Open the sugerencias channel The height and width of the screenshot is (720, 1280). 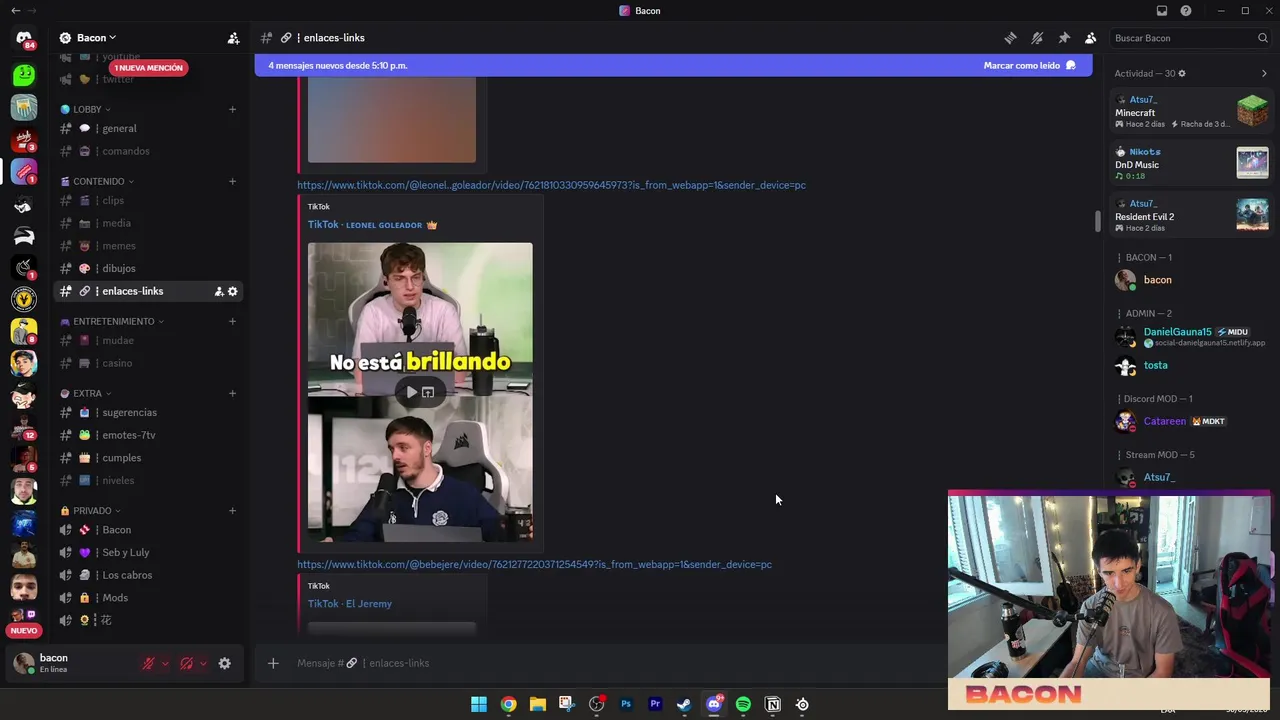(x=148, y=412)
